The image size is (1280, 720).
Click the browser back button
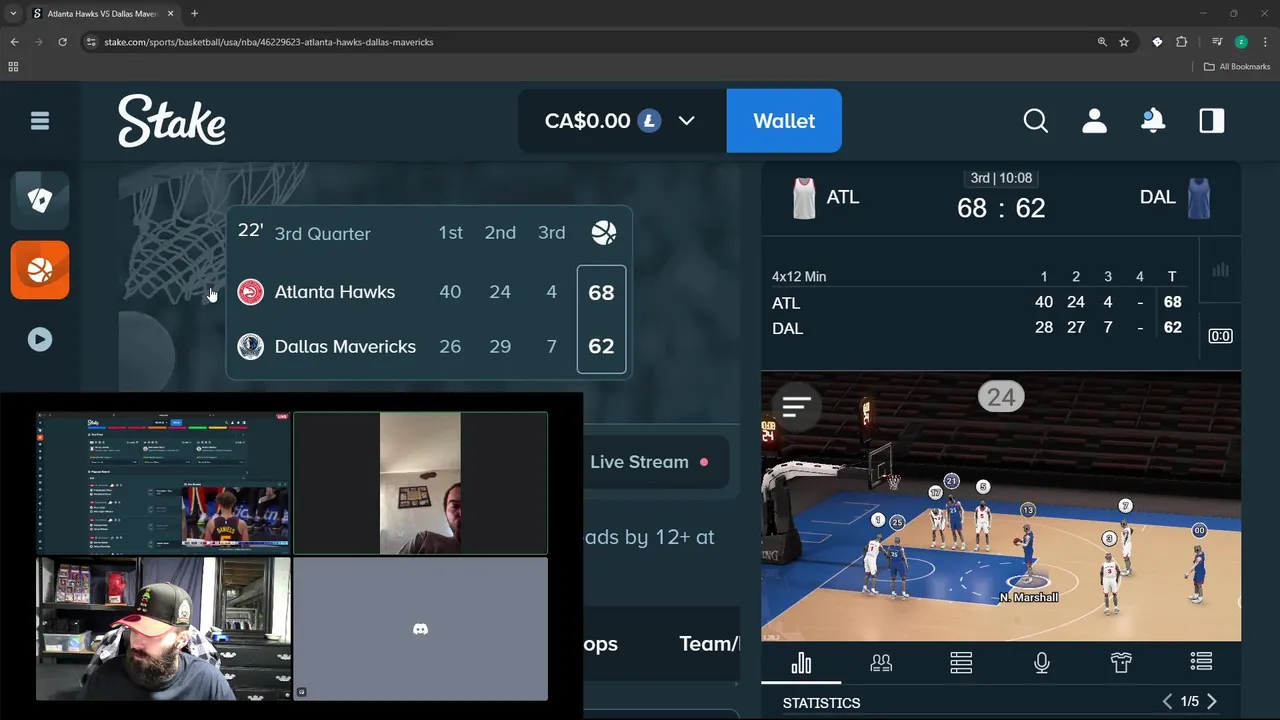pyautogui.click(x=14, y=42)
